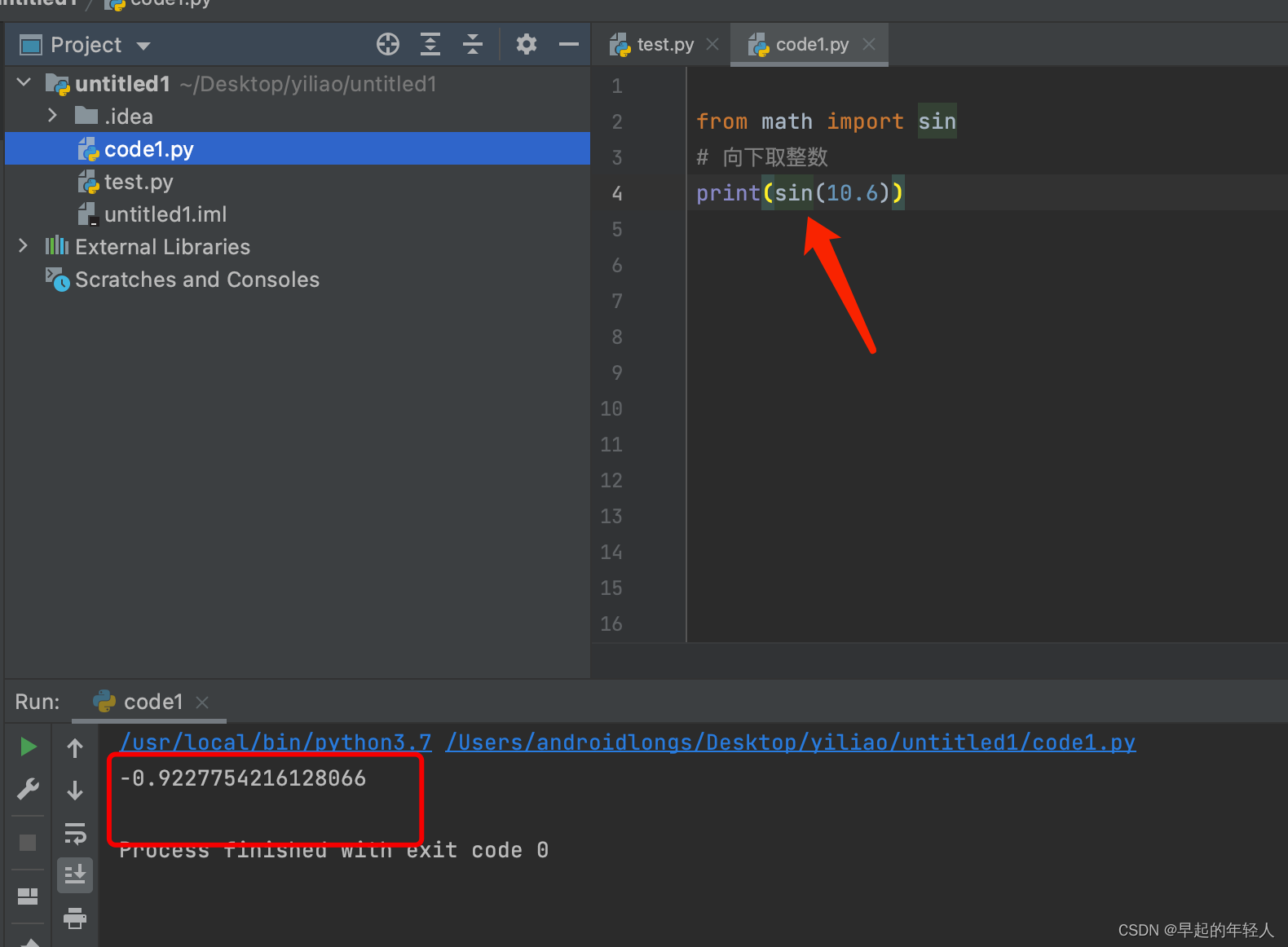Close the test.py editor tab
The height and width of the screenshot is (947, 1288).
coord(712,44)
